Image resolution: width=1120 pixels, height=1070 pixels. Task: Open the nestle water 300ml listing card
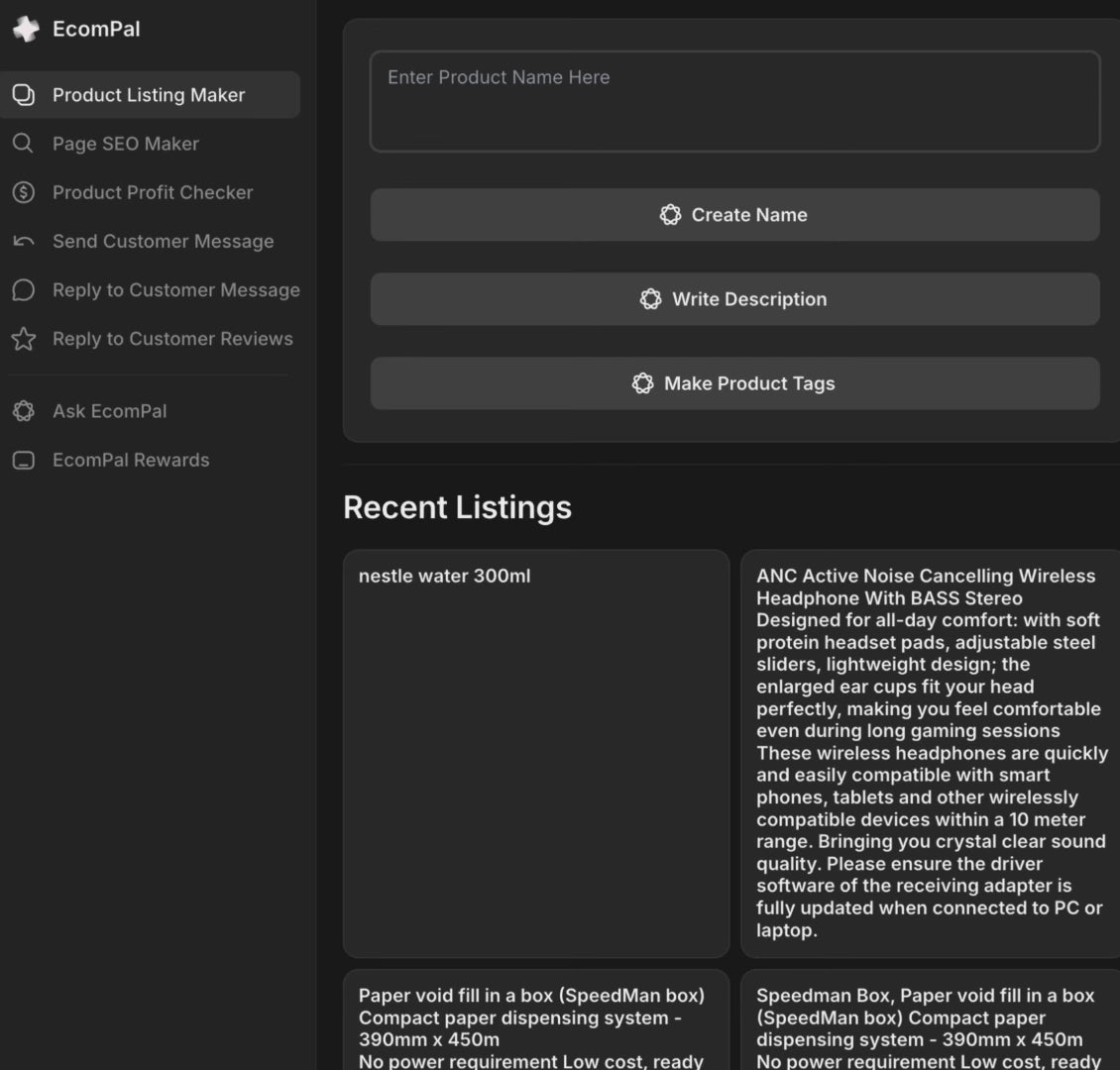pyautogui.click(x=535, y=753)
